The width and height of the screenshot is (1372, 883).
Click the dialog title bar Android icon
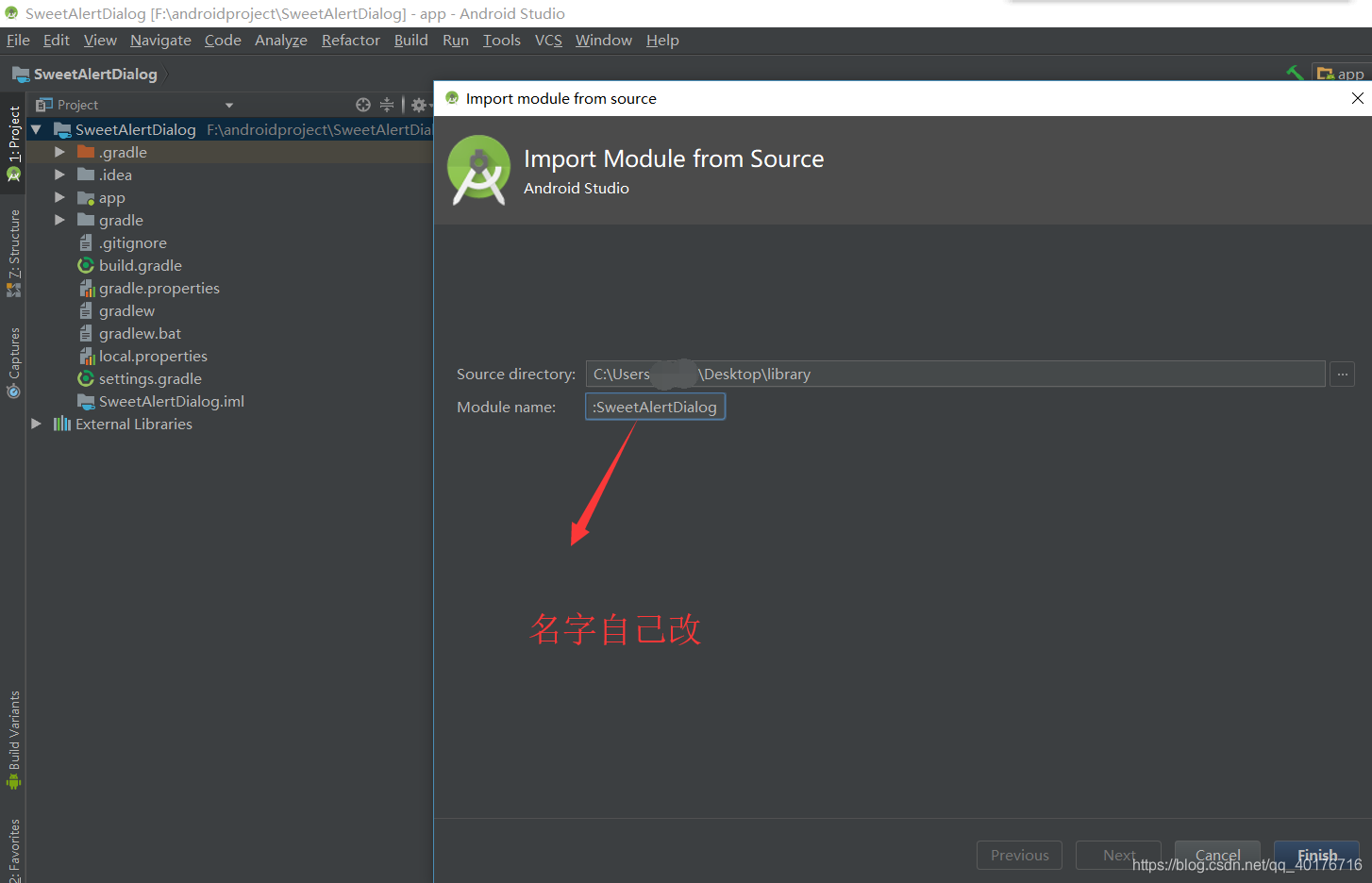[452, 98]
